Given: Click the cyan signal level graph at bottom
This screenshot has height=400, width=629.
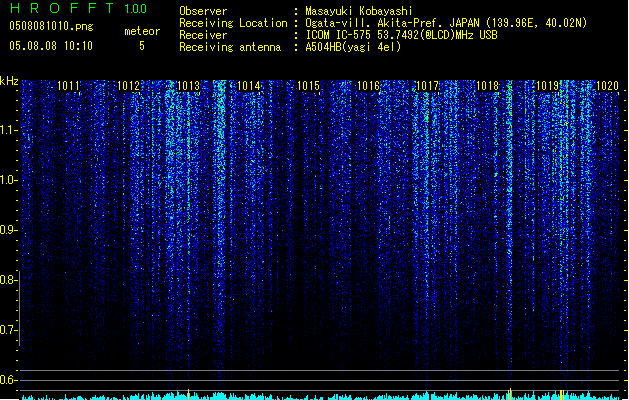Looking at the screenshot, I should click(x=320, y=396).
